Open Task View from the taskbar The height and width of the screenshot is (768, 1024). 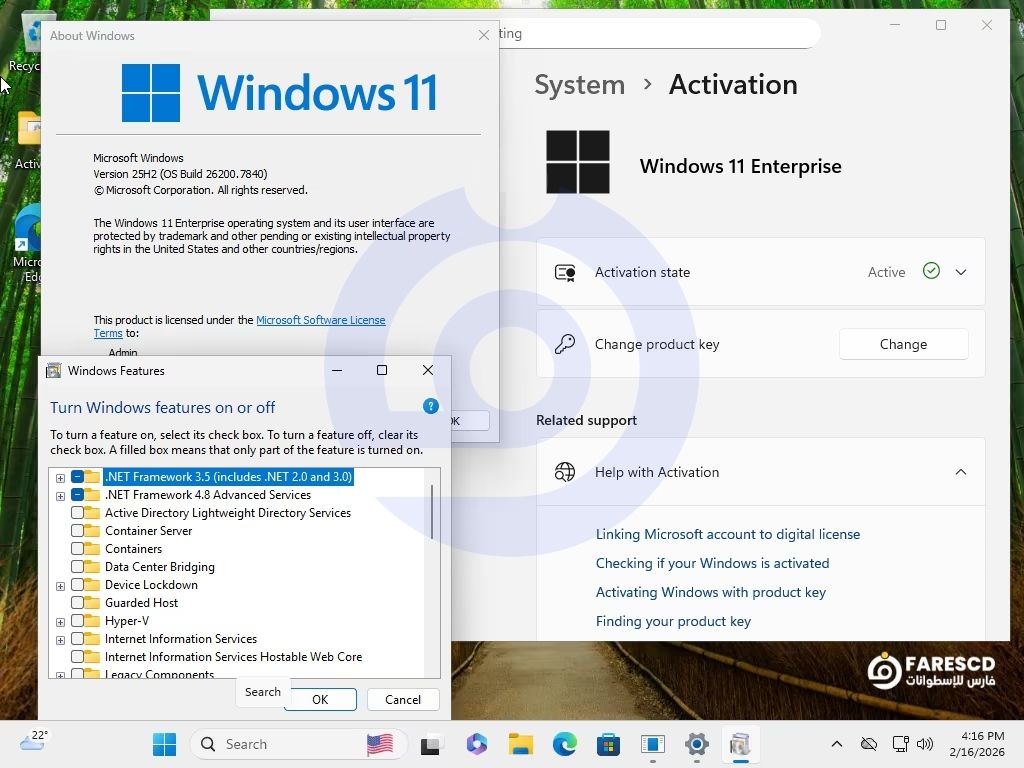430,744
